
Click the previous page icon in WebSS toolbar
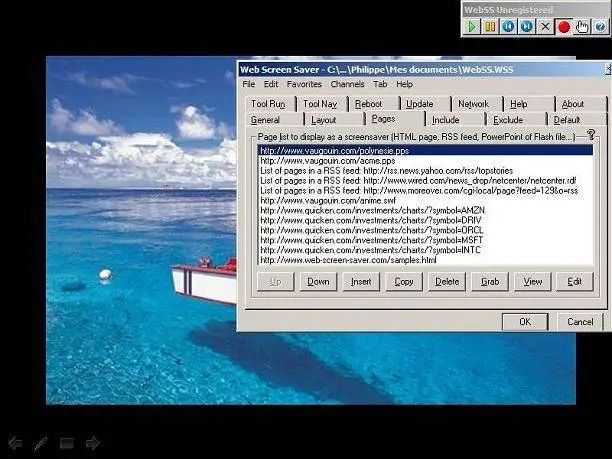508,27
